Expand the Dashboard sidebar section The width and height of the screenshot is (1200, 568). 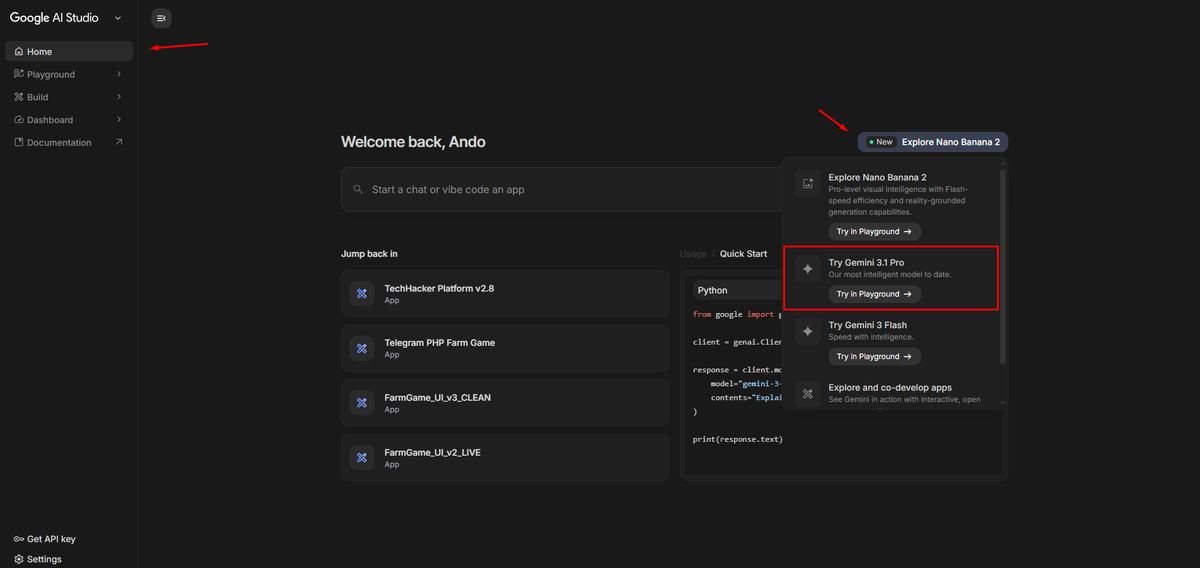coord(119,120)
